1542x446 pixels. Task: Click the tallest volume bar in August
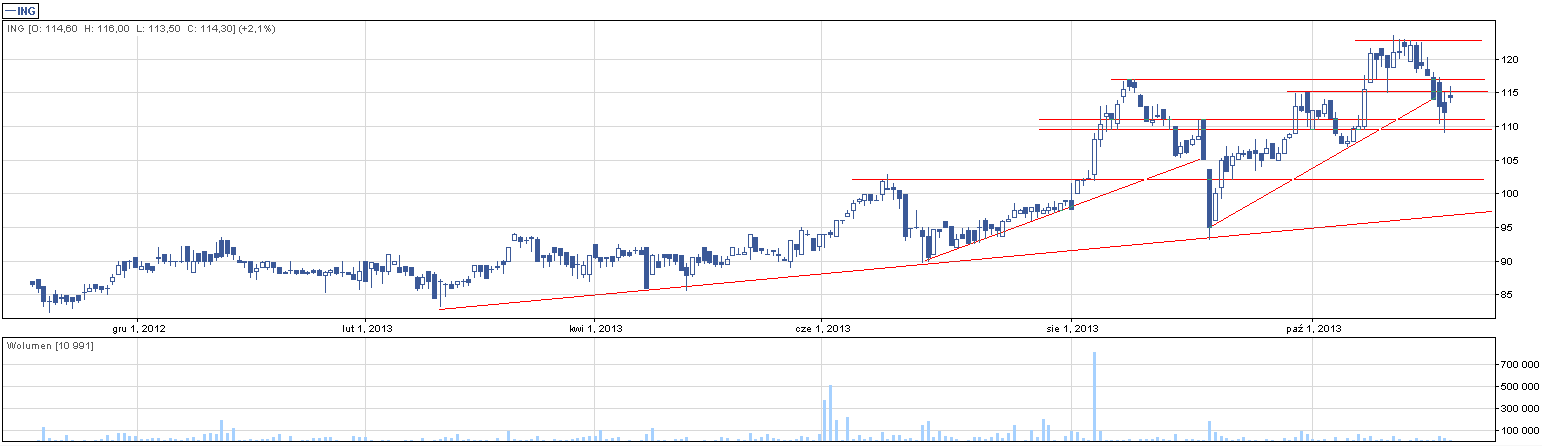[1095, 396]
